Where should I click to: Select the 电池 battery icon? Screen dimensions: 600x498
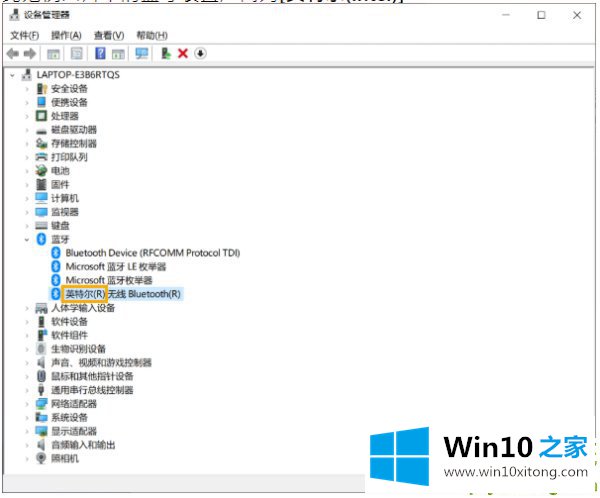41,171
